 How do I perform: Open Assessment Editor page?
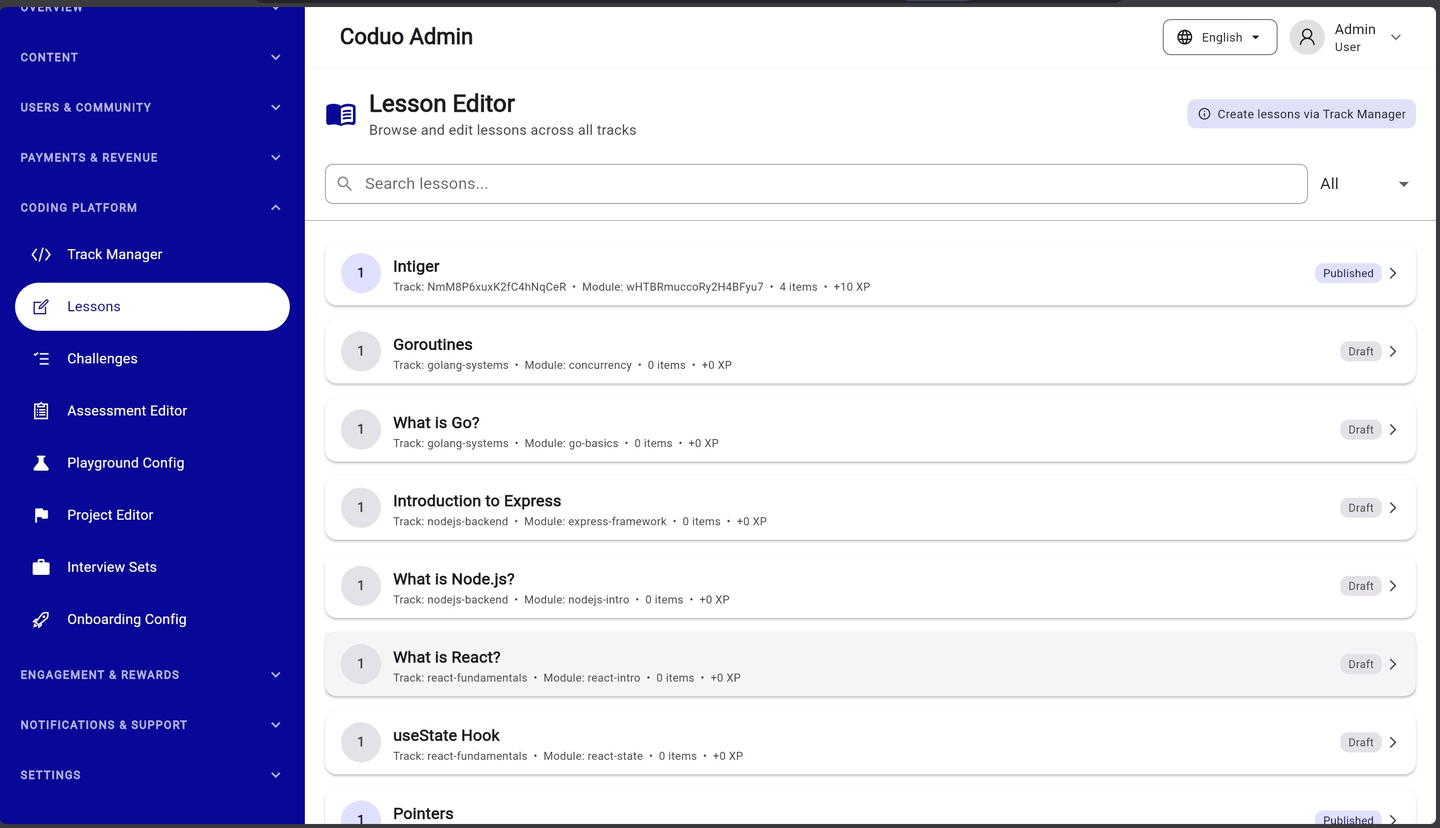pos(152,411)
